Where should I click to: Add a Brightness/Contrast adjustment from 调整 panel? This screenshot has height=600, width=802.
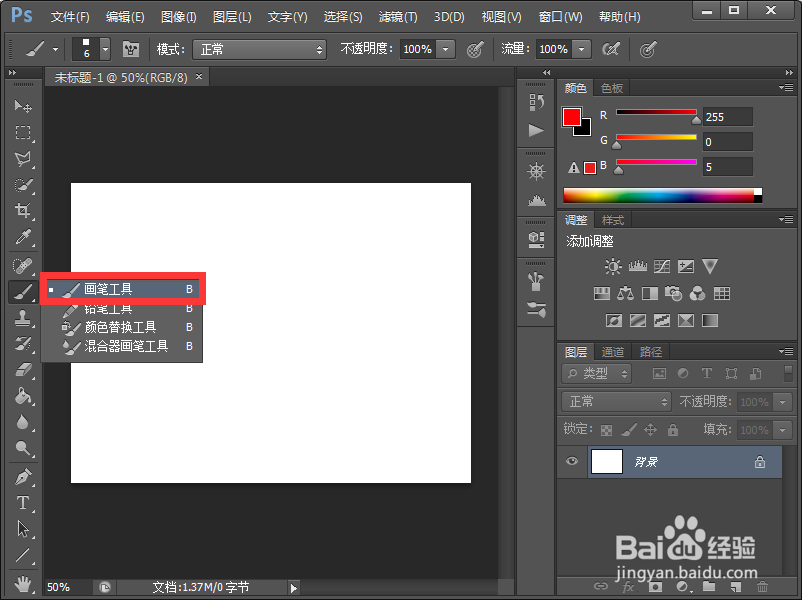click(613, 267)
